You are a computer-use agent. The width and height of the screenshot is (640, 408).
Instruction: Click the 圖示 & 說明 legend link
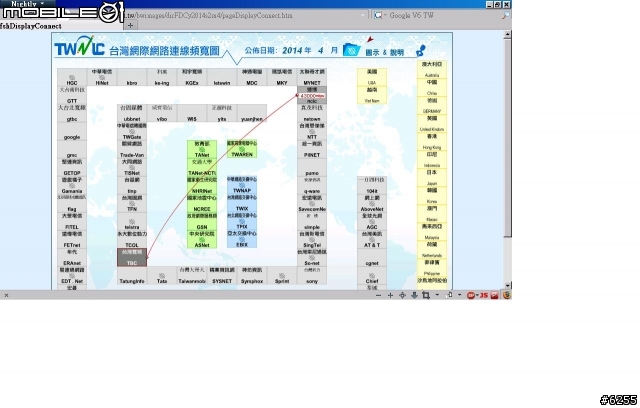(384, 52)
